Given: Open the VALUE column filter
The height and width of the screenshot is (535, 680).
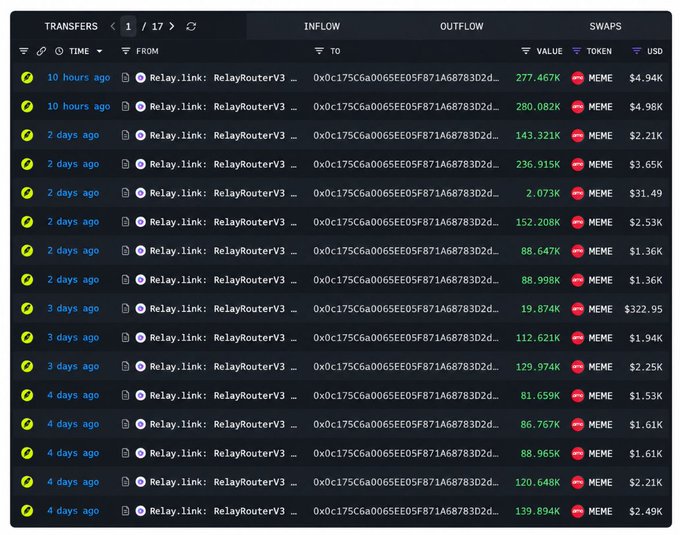Looking at the screenshot, I should tap(526, 51).
